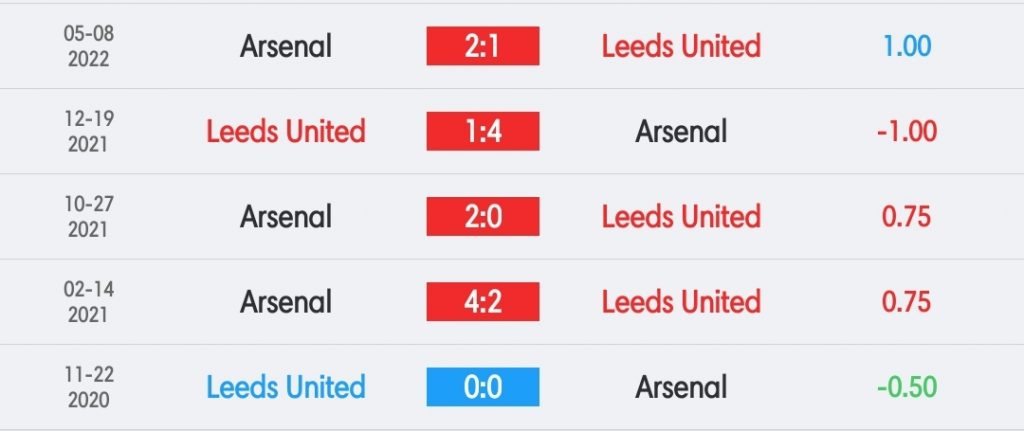Open the 1:4 match score
1024x431 pixels.
point(483,131)
